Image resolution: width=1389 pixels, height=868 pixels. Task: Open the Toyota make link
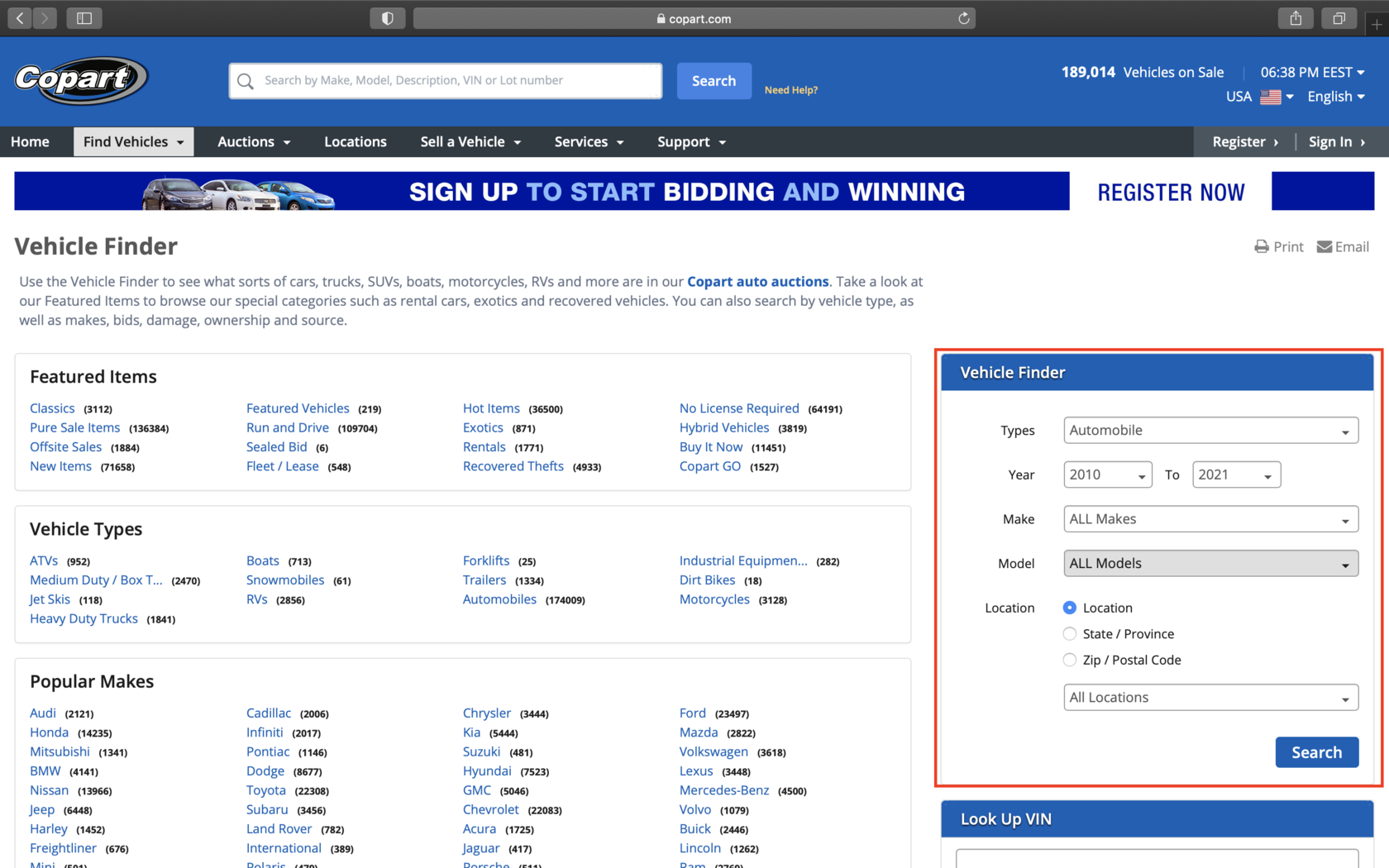pyautogui.click(x=266, y=790)
